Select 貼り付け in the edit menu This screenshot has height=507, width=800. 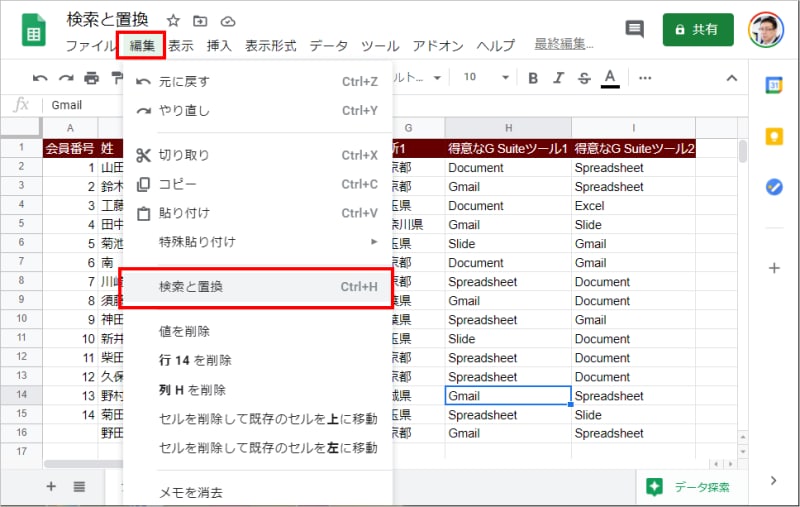(258, 213)
